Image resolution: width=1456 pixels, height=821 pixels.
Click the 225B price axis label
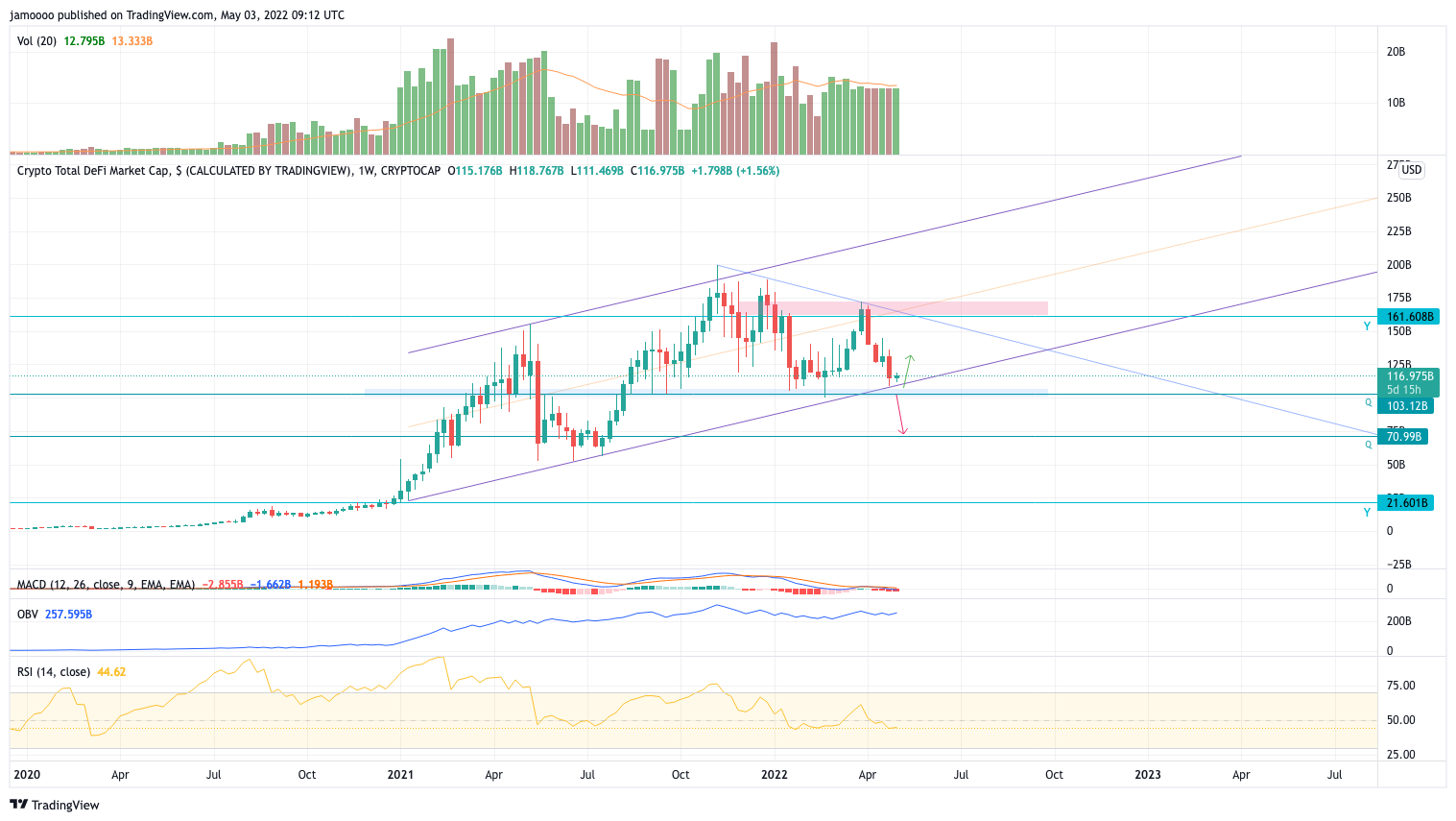click(x=1398, y=231)
